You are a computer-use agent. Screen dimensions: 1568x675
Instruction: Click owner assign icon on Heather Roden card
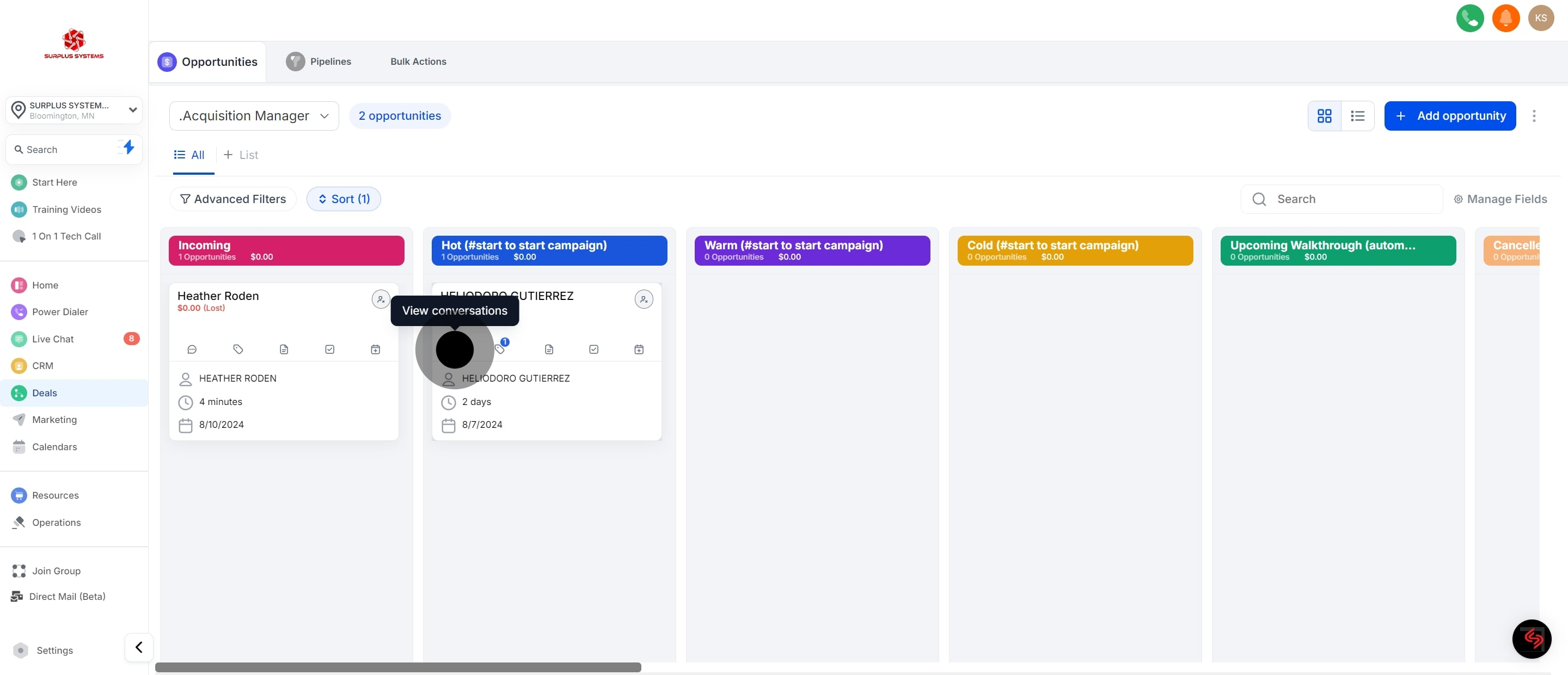[381, 299]
